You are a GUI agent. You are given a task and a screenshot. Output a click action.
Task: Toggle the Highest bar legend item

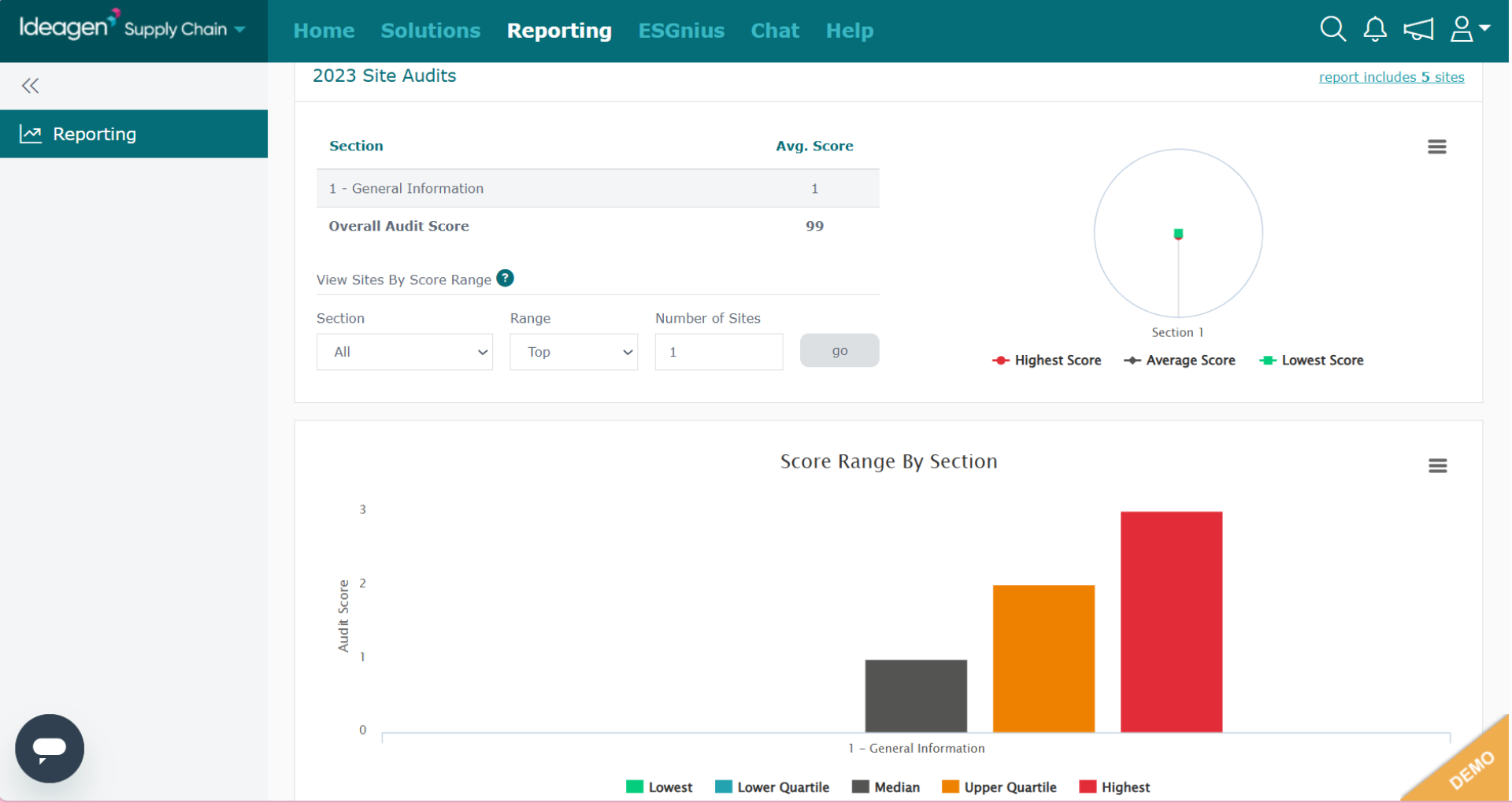[1114, 787]
